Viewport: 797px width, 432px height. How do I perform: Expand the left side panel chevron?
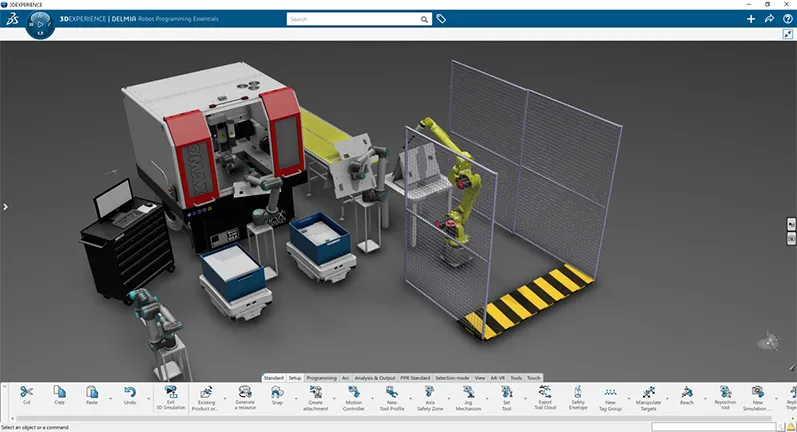tap(5, 207)
